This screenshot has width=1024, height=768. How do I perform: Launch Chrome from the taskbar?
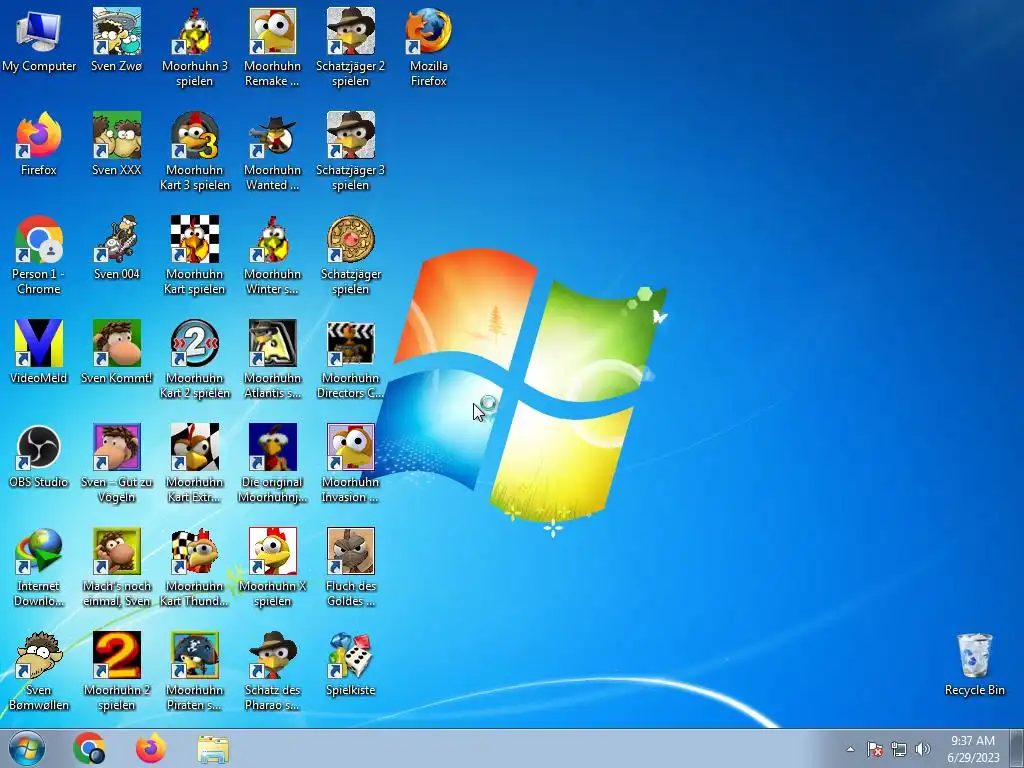(x=89, y=748)
